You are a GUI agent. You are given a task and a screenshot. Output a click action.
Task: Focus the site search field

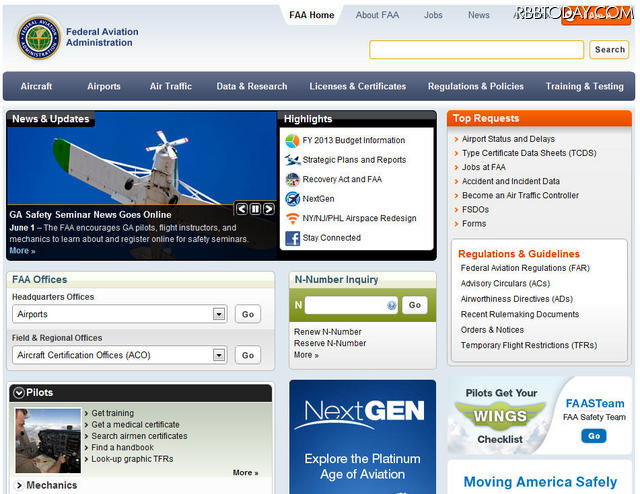(x=476, y=49)
